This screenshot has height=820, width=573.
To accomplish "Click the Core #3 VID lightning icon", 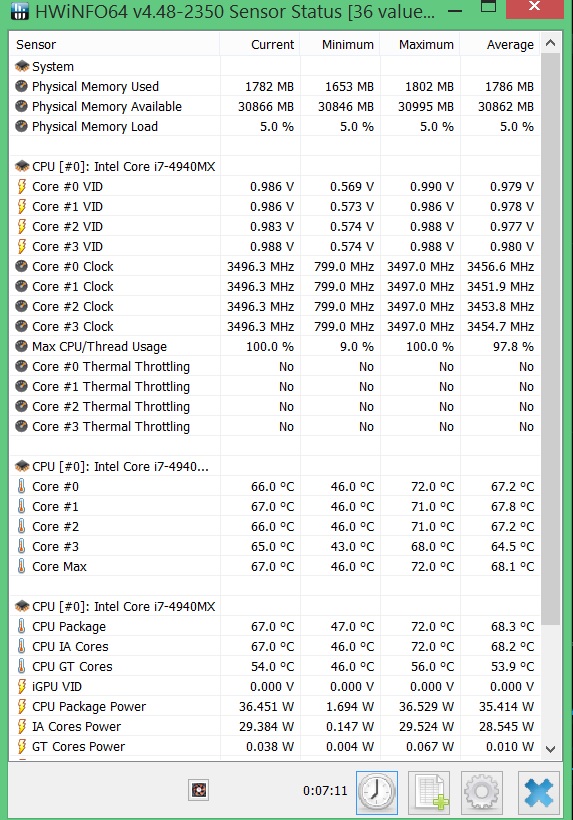I will pos(21,246).
